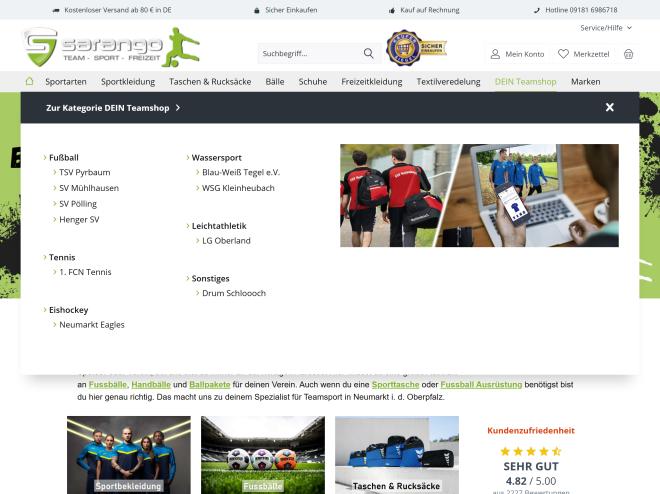This screenshot has width=660, height=494.
Task: Click the search magnifier icon
Action: (369, 53)
